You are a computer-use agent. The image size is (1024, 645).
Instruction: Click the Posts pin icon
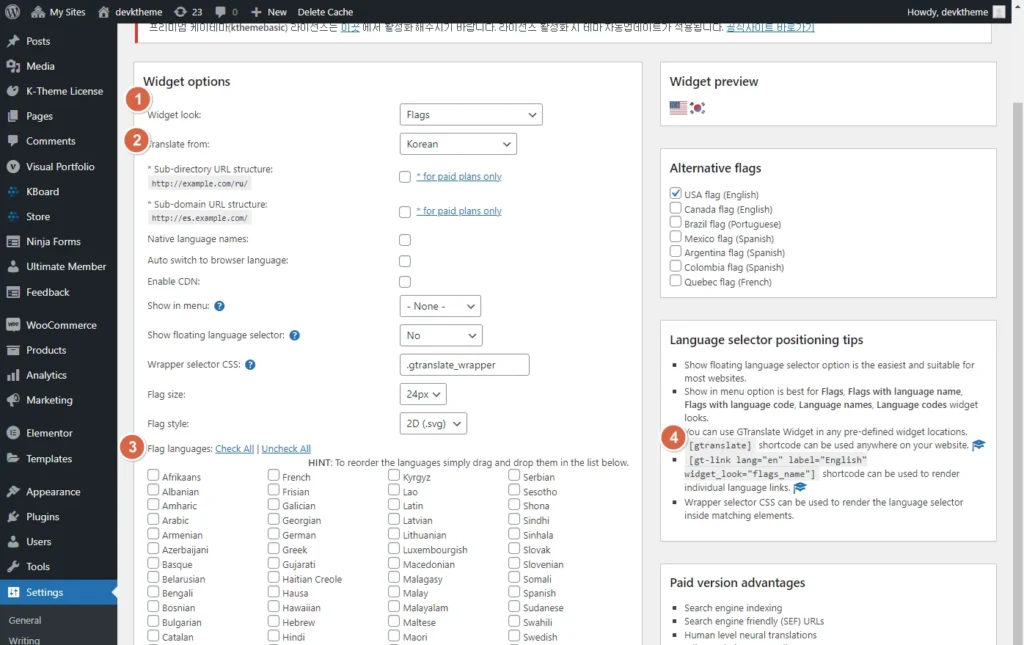click(12, 41)
